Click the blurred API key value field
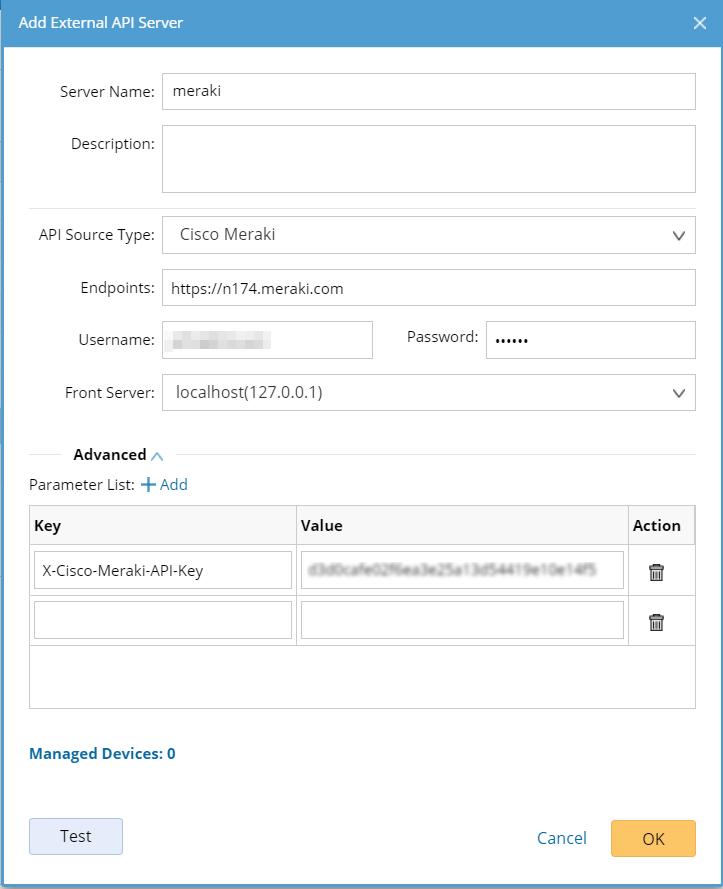 coord(462,570)
